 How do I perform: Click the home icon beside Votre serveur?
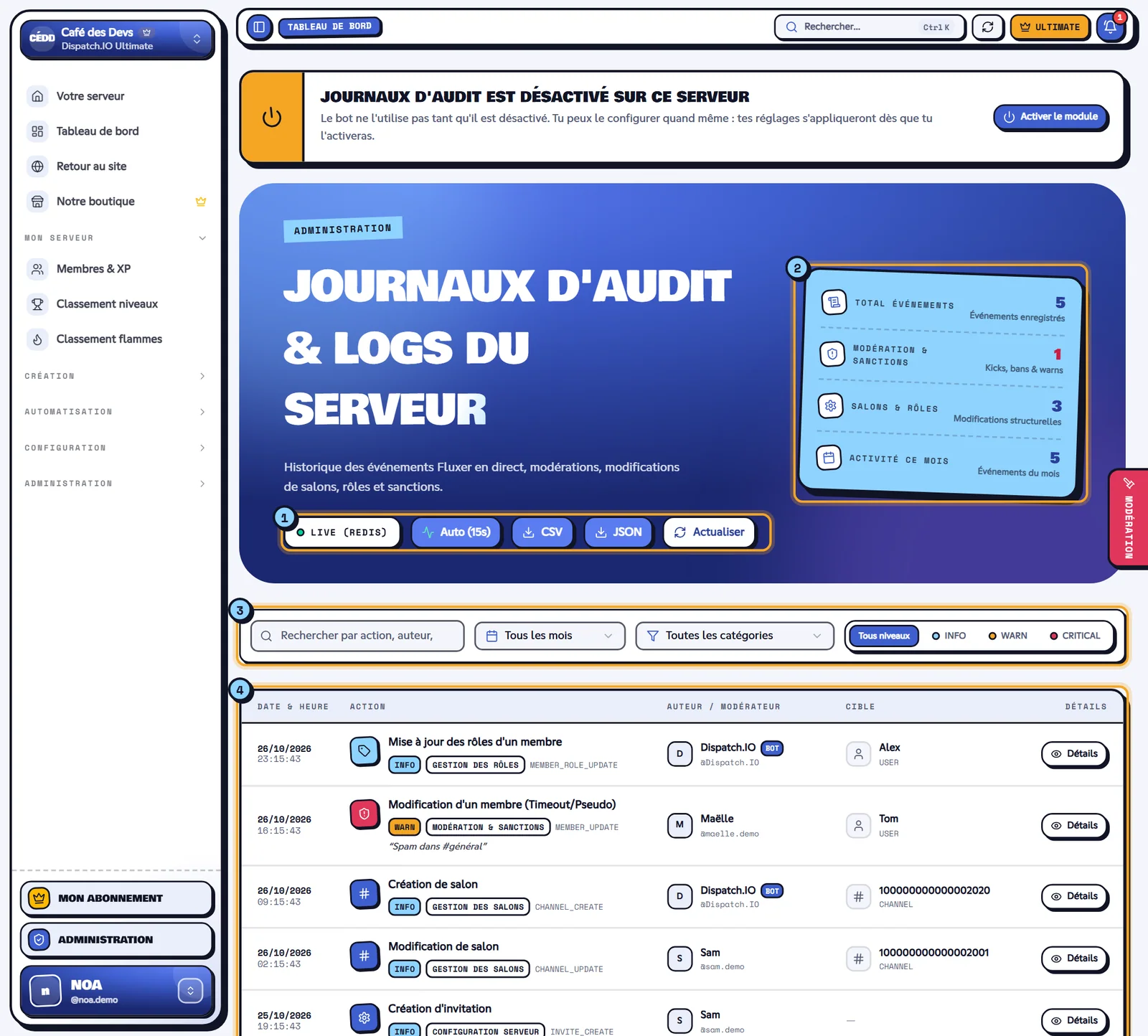pos(38,96)
